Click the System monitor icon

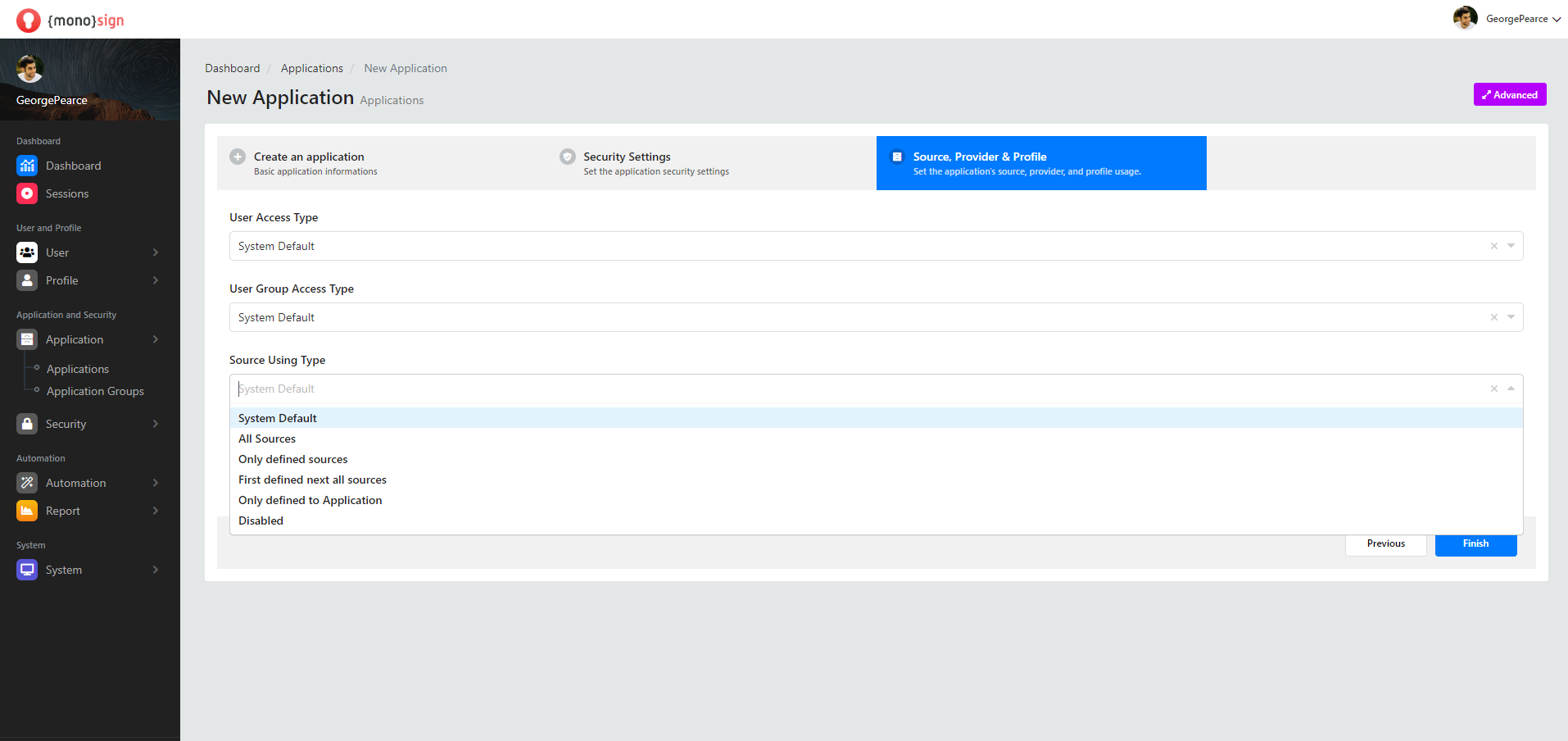pyautogui.click(x=27, y=570)
